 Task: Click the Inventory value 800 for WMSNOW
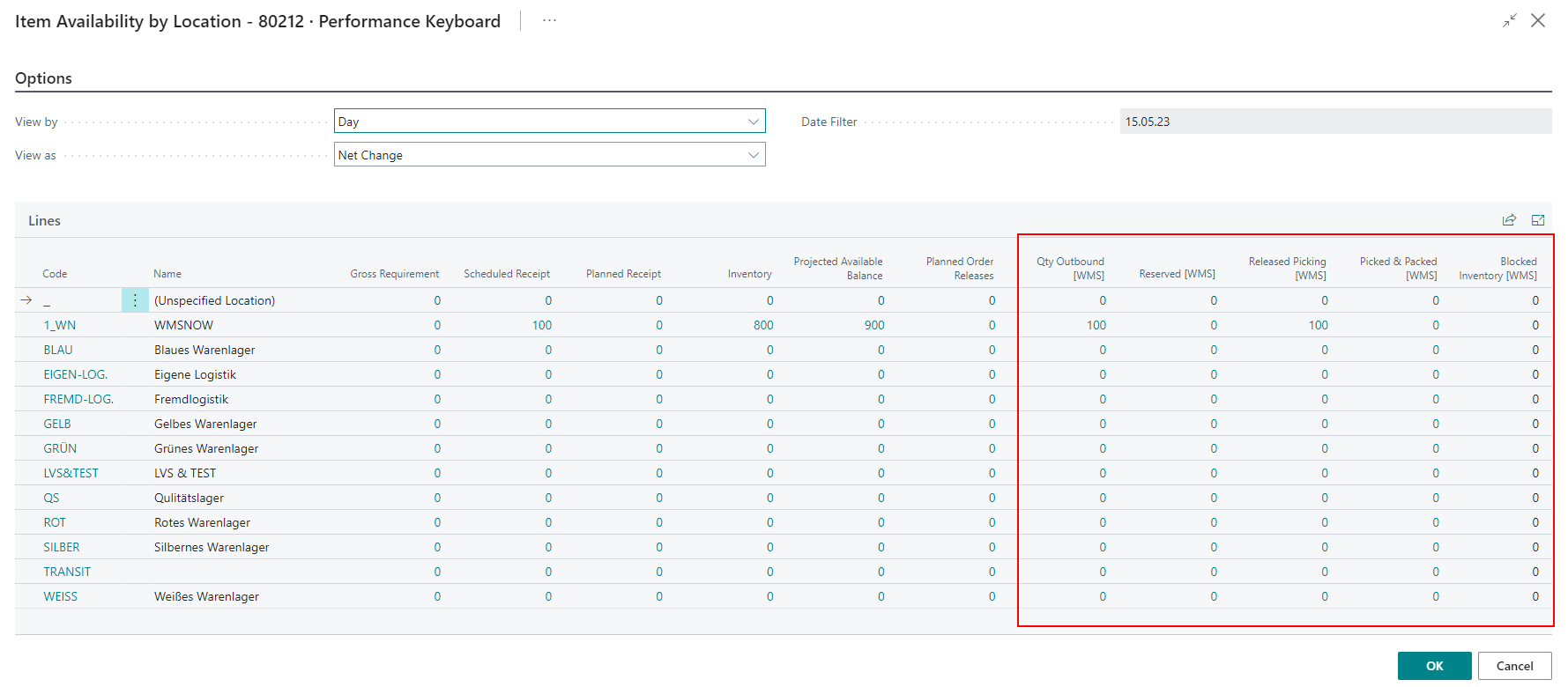coord(763,325)
